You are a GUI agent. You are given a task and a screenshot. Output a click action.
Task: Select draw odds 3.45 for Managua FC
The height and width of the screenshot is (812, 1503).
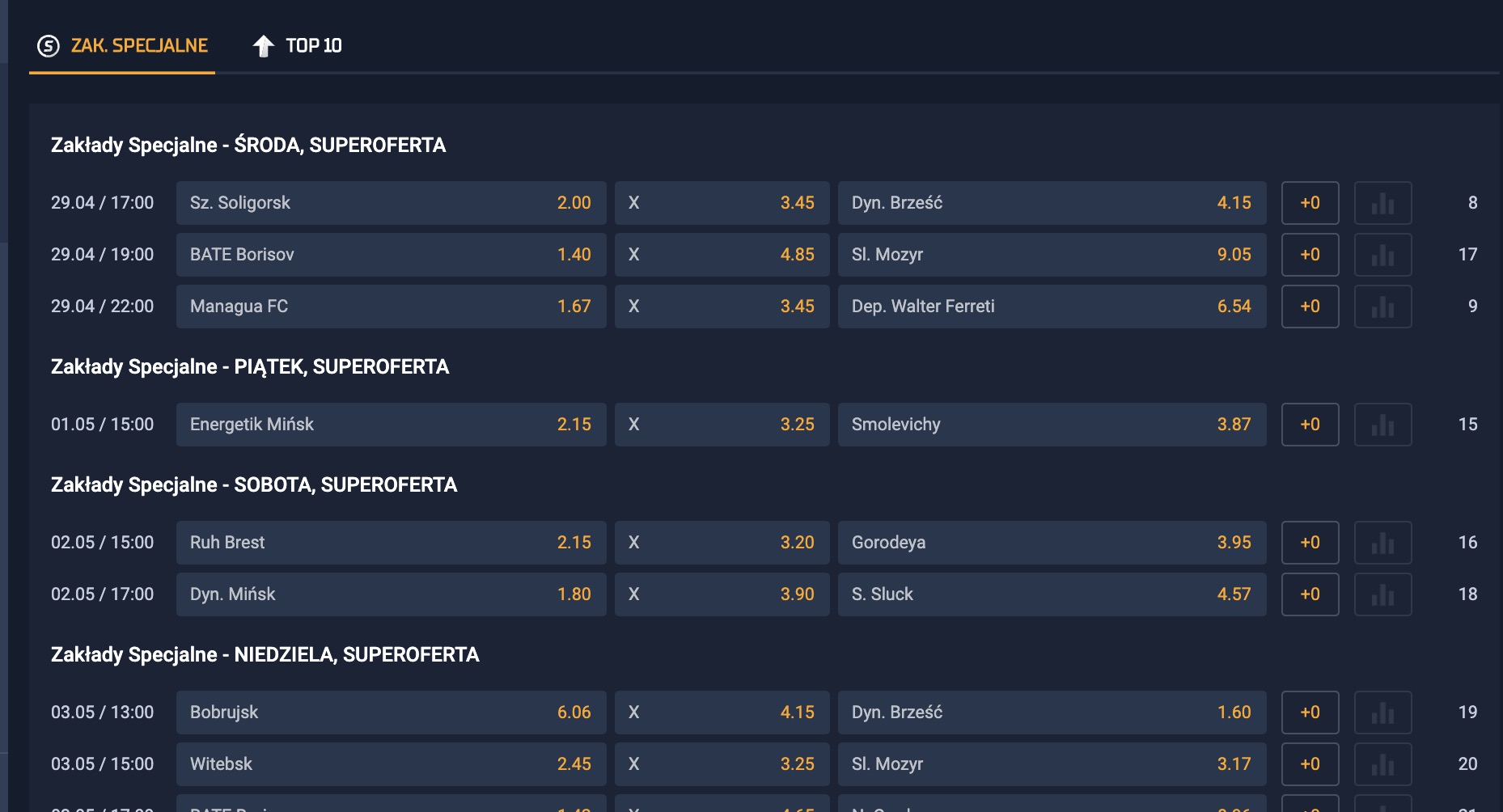(x=722, y=307)
